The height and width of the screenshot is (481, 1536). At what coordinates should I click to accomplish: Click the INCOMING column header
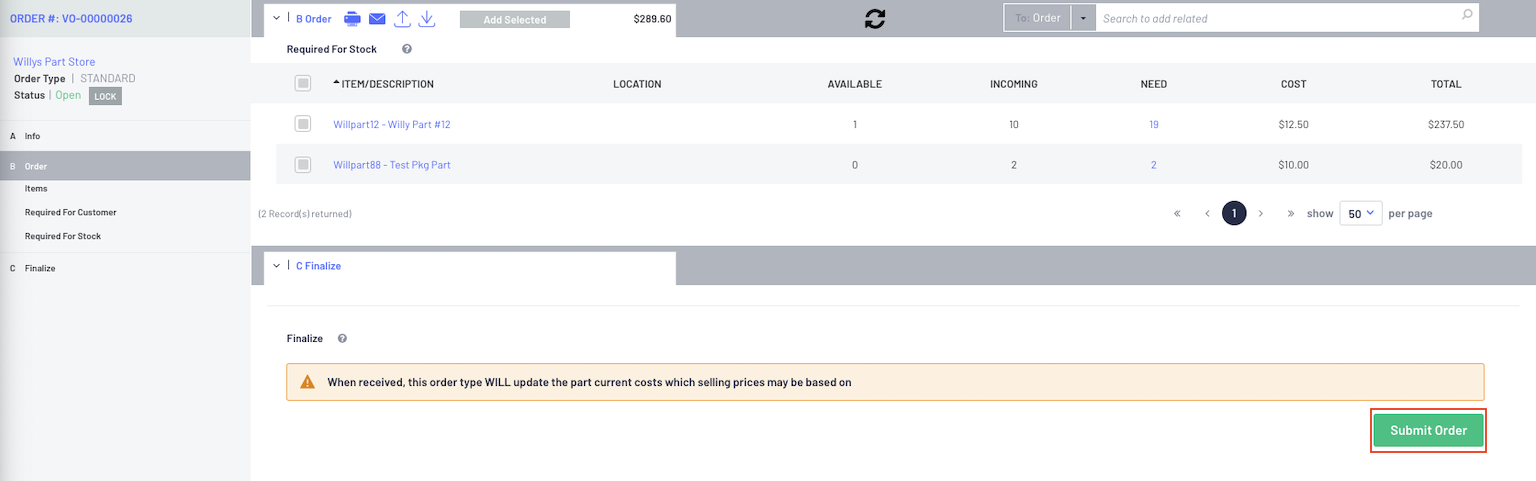(1014, 84)
